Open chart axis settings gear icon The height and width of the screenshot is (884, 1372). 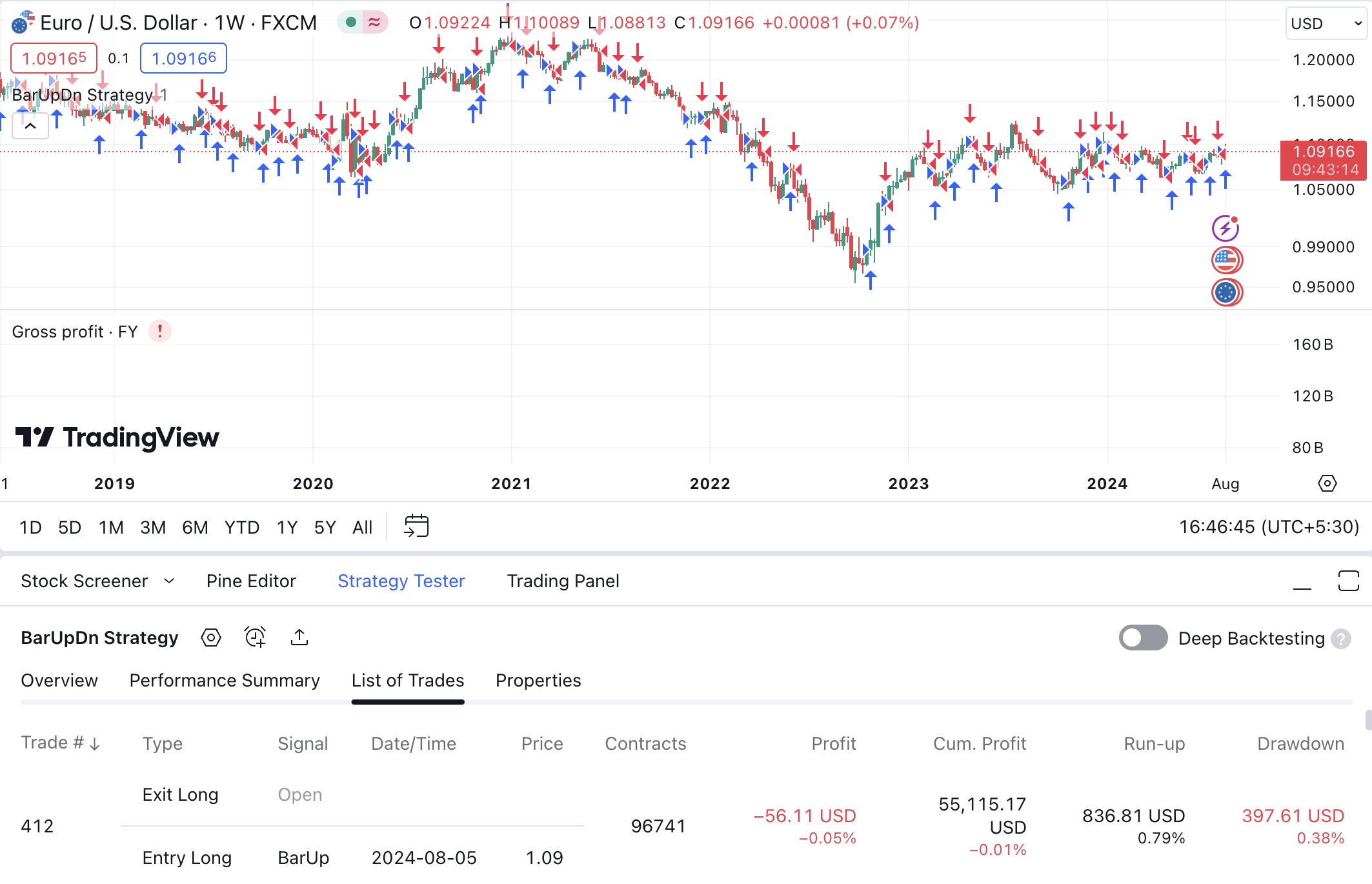click(1327, 483)
